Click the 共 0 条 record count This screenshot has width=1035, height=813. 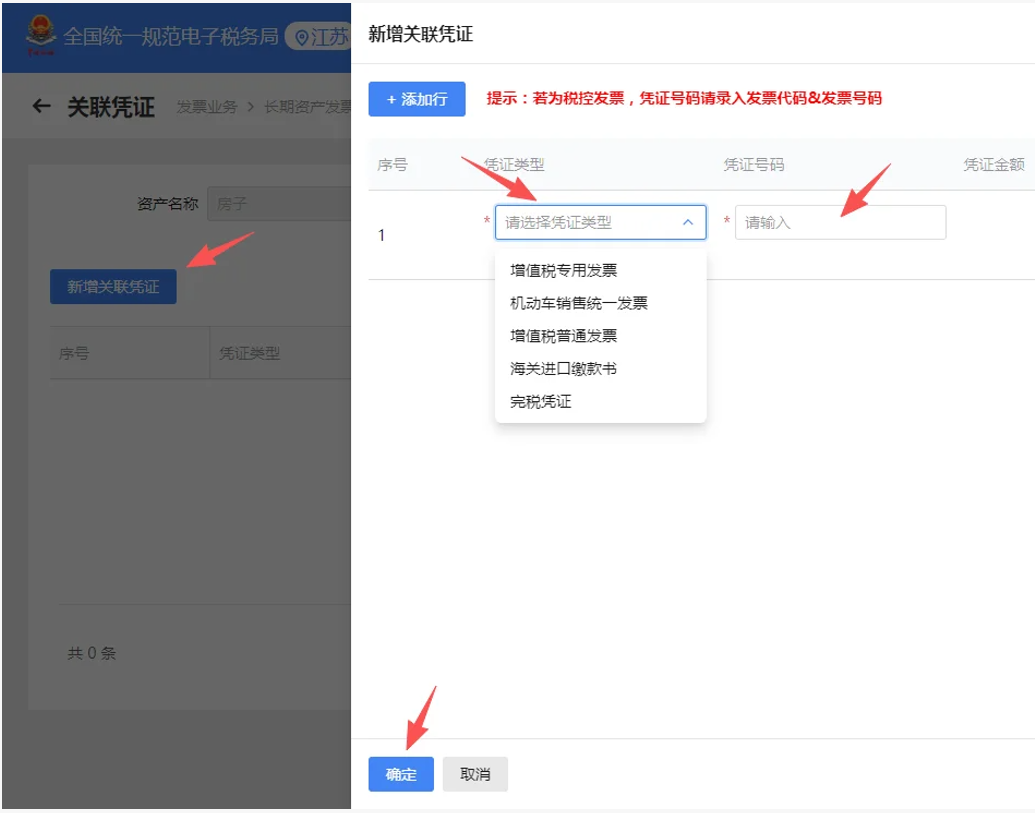[x=92, y=653]
